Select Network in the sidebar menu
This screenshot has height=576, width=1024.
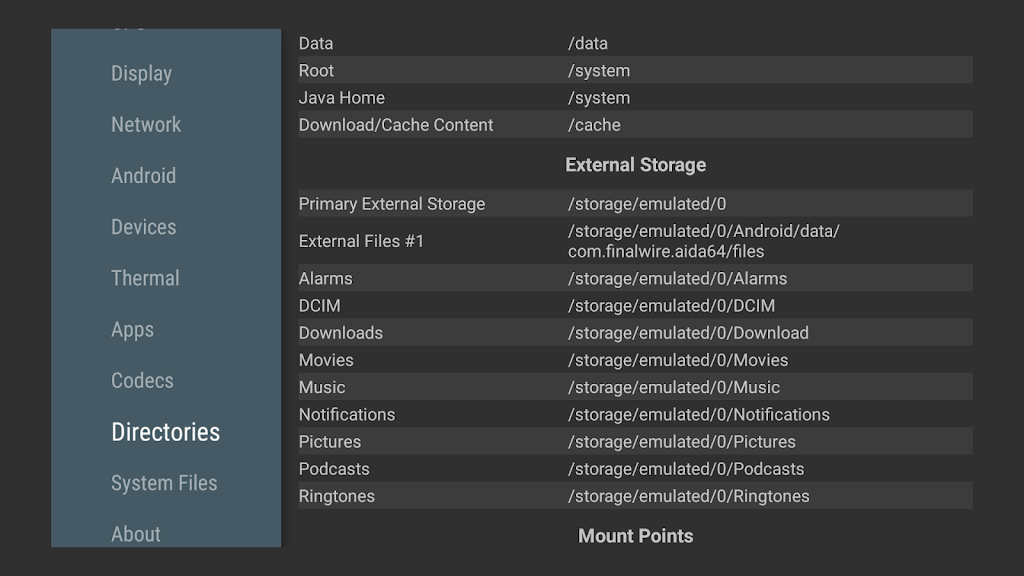(x=146, y=125)
